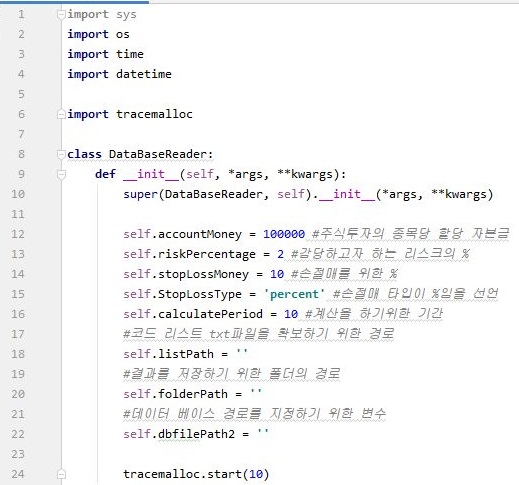
Task: Click line number 18 in gutter
Action: coord(18,354)
